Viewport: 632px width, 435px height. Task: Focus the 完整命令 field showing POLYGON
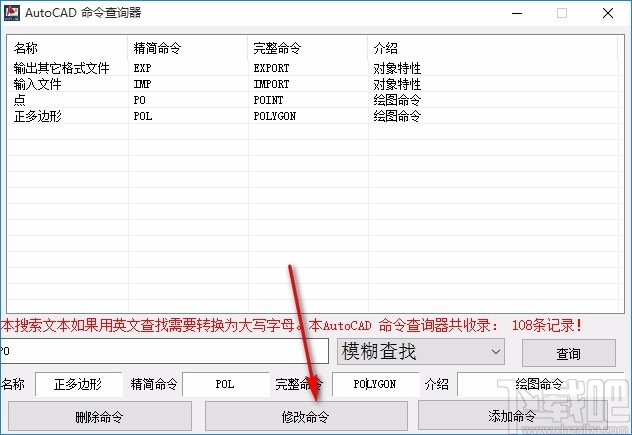coord(375,384)
